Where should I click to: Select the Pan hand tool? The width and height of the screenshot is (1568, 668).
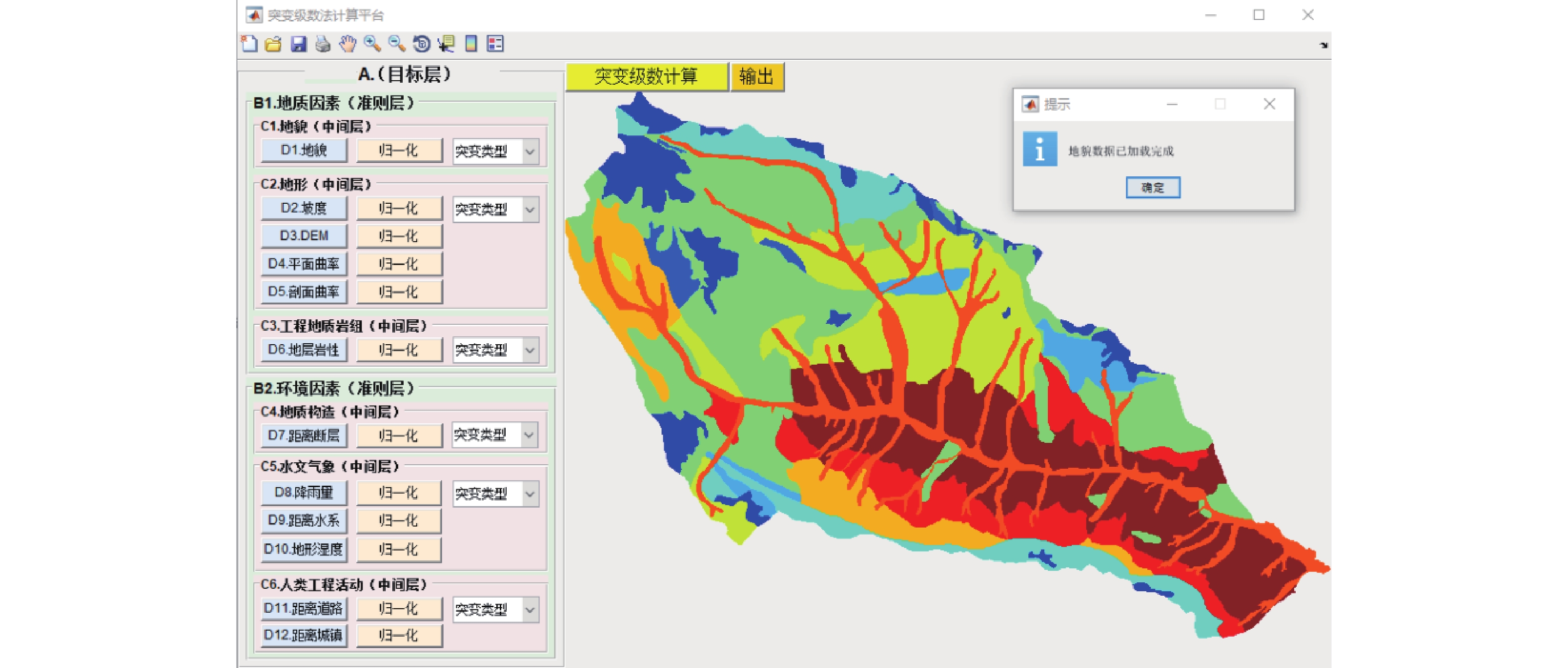pyautogui.click(x=347, y=44)
